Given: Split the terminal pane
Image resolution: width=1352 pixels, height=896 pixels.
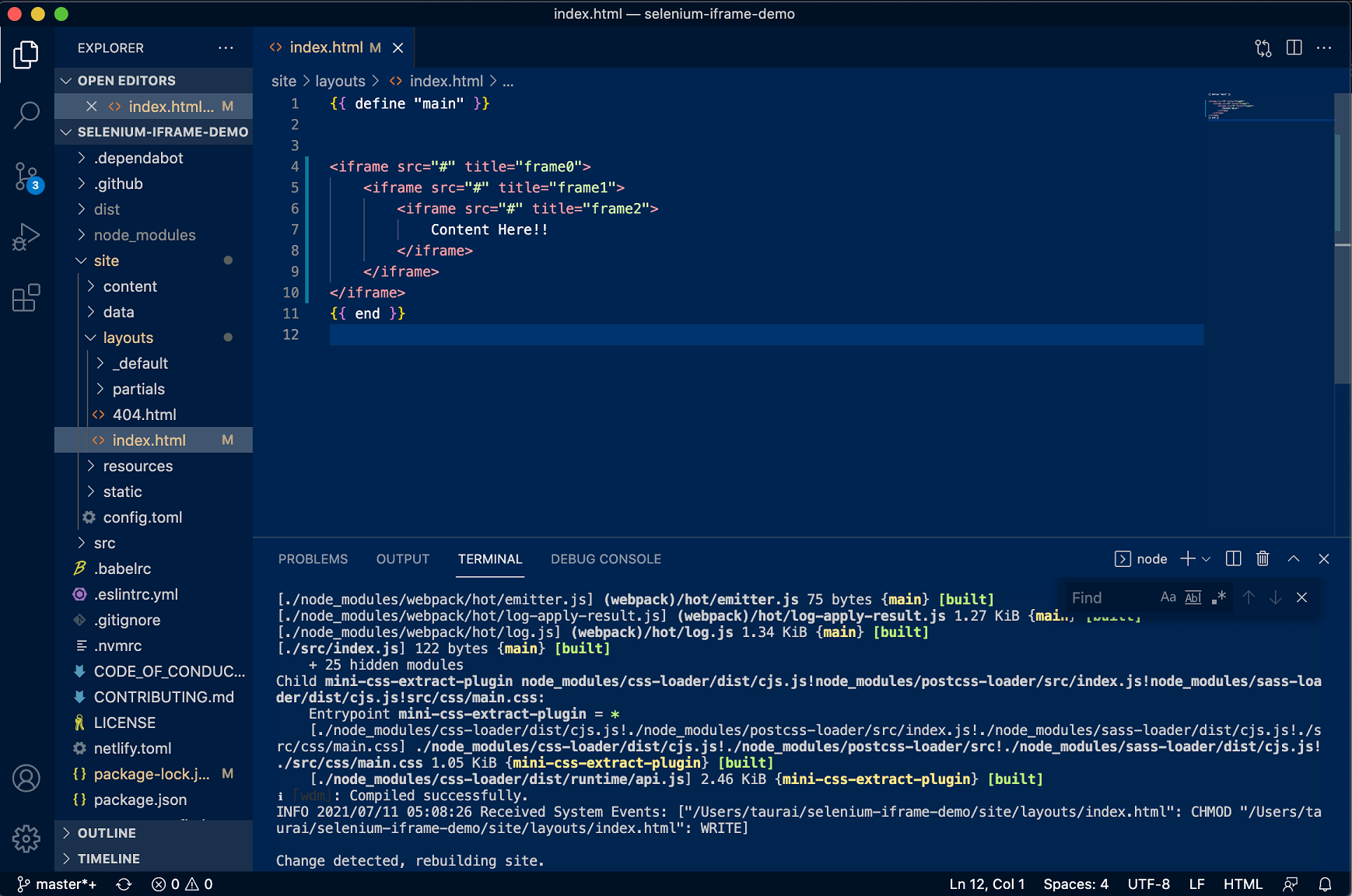Looking at the screenshot, I should point(1233,558).
